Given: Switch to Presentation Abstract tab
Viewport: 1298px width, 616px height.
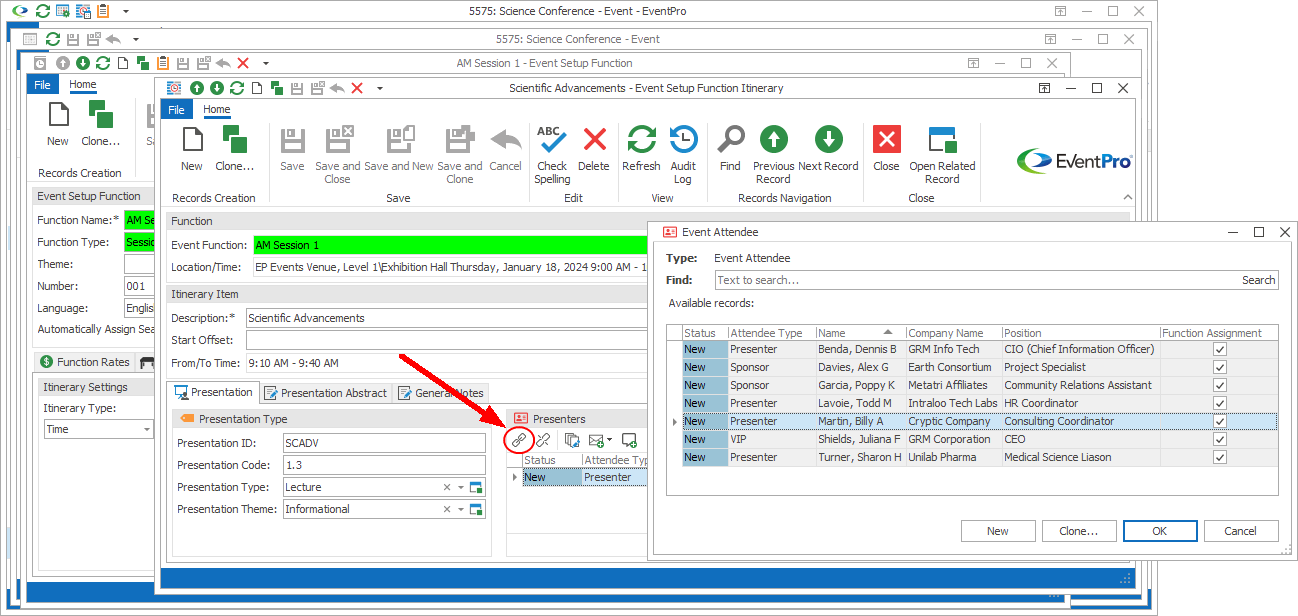Looking at the screenshot, I should click(x=325, y=393).
